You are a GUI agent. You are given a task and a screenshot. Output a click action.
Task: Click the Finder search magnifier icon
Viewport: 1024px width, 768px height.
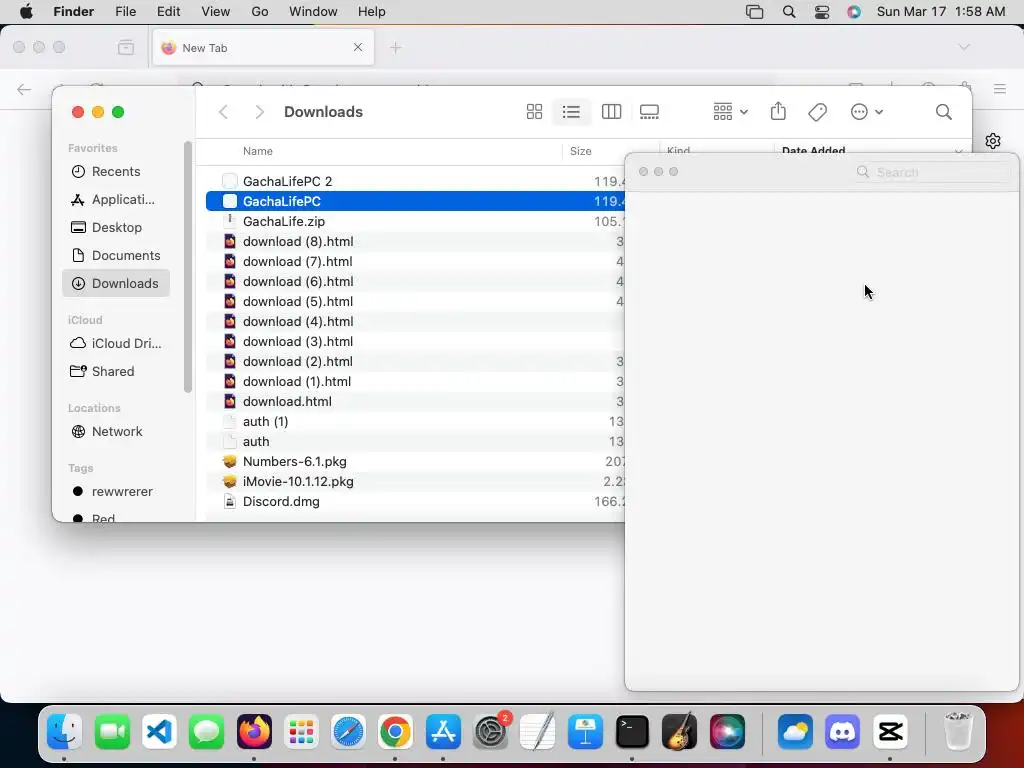point(944,112)
